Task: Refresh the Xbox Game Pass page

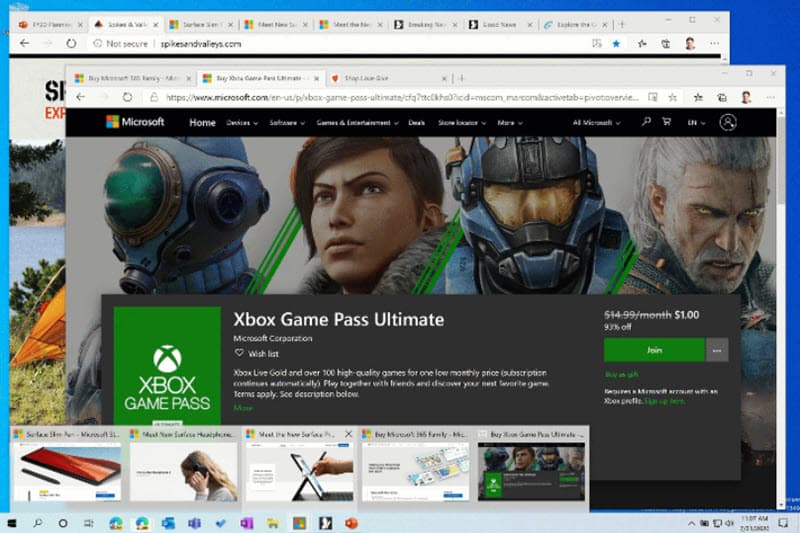Action: [127, 97]
